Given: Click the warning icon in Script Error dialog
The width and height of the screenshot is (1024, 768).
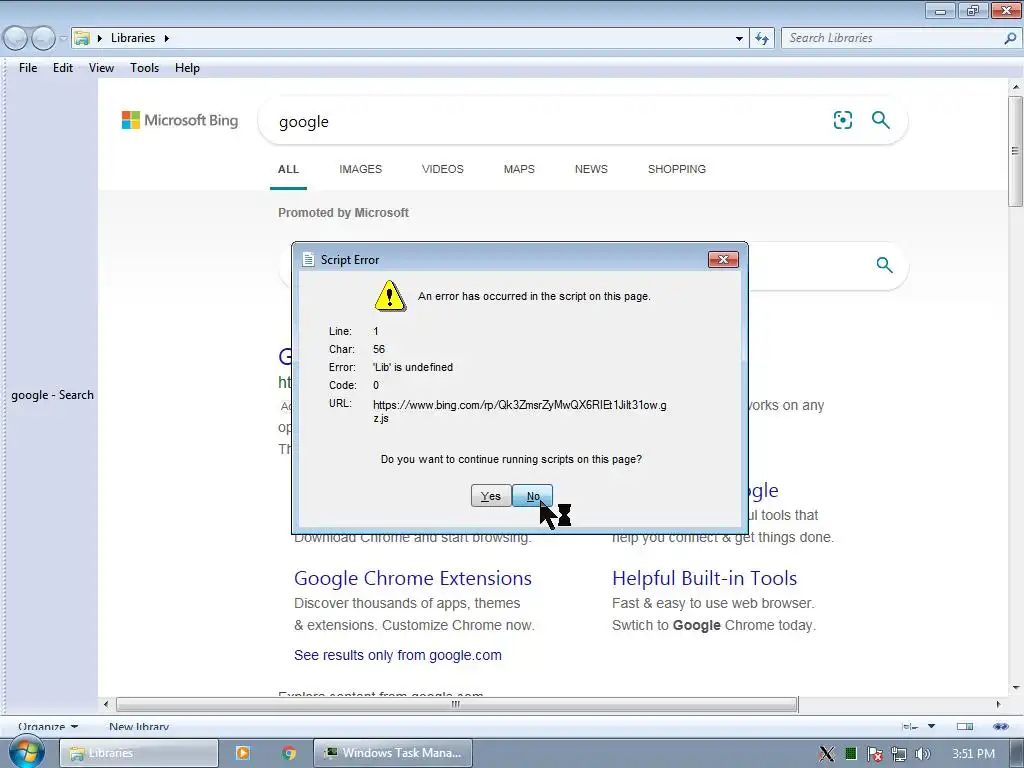Looking at the screenshot, I should (390, 296).
